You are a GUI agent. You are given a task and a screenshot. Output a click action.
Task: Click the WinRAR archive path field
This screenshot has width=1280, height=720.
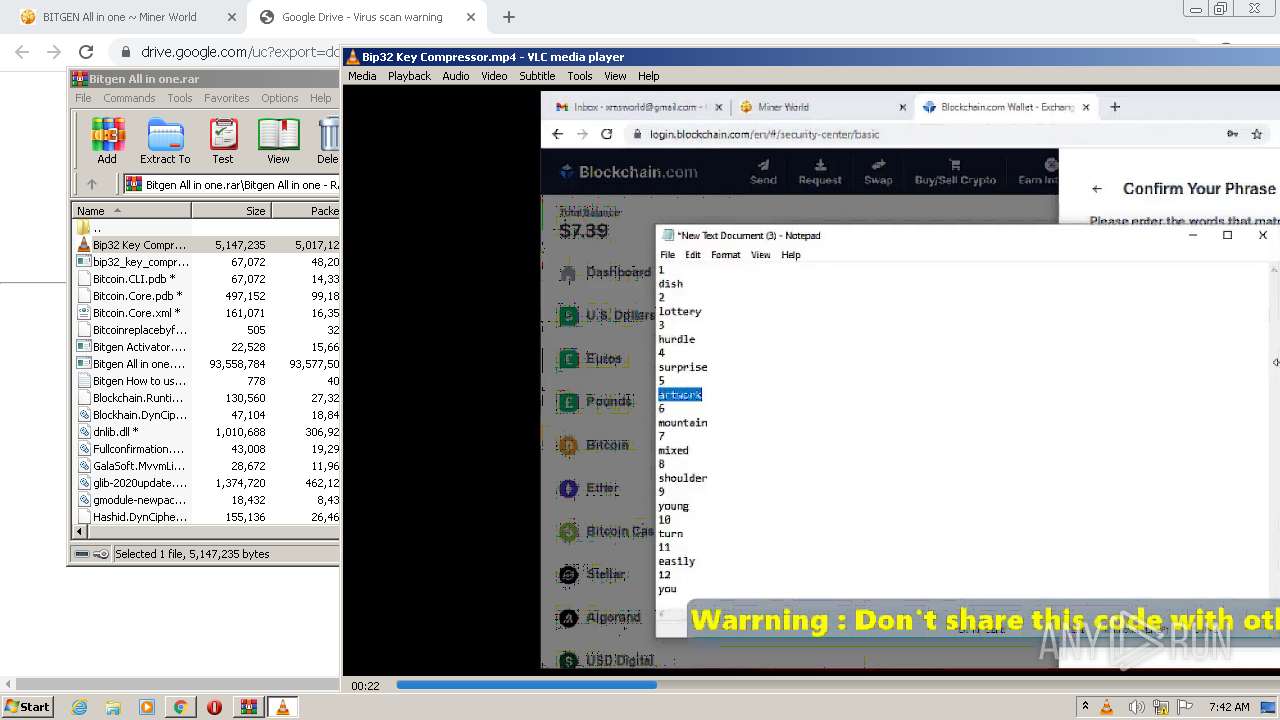(x=231, y=184)
